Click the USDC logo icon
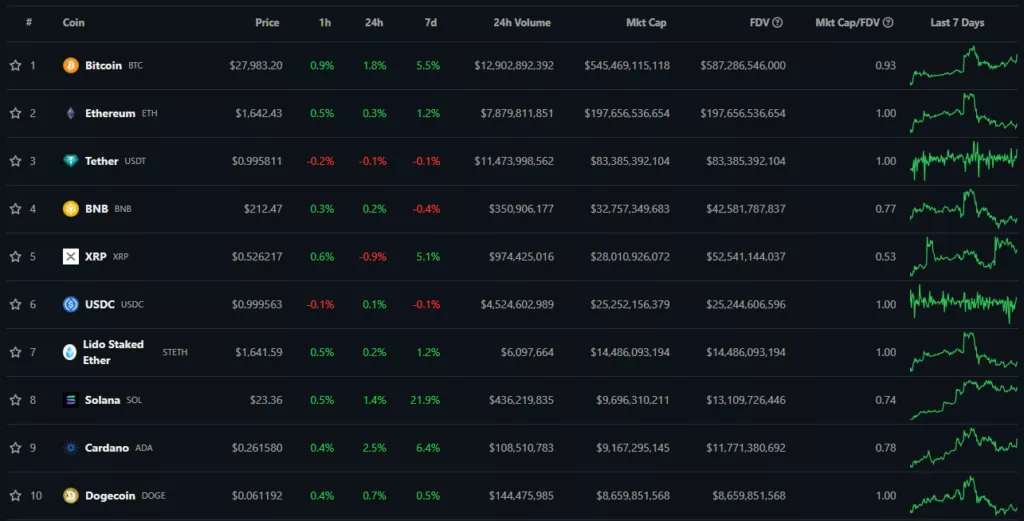Image resolution: width=1024 pixels, height=521 pixels. [x=71, y=304]
